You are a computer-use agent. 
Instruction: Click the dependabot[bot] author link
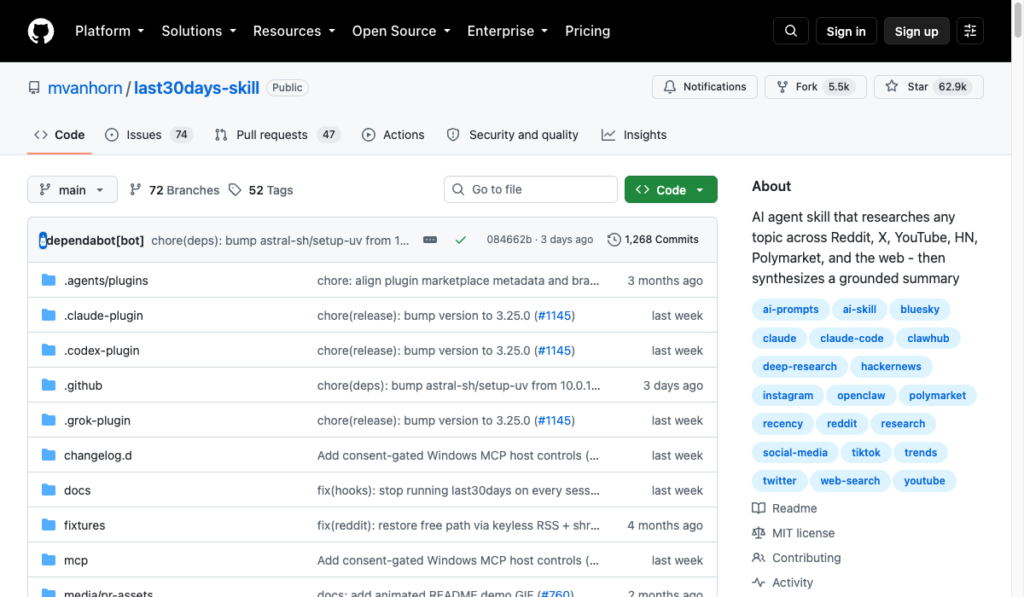pos(95,240)
